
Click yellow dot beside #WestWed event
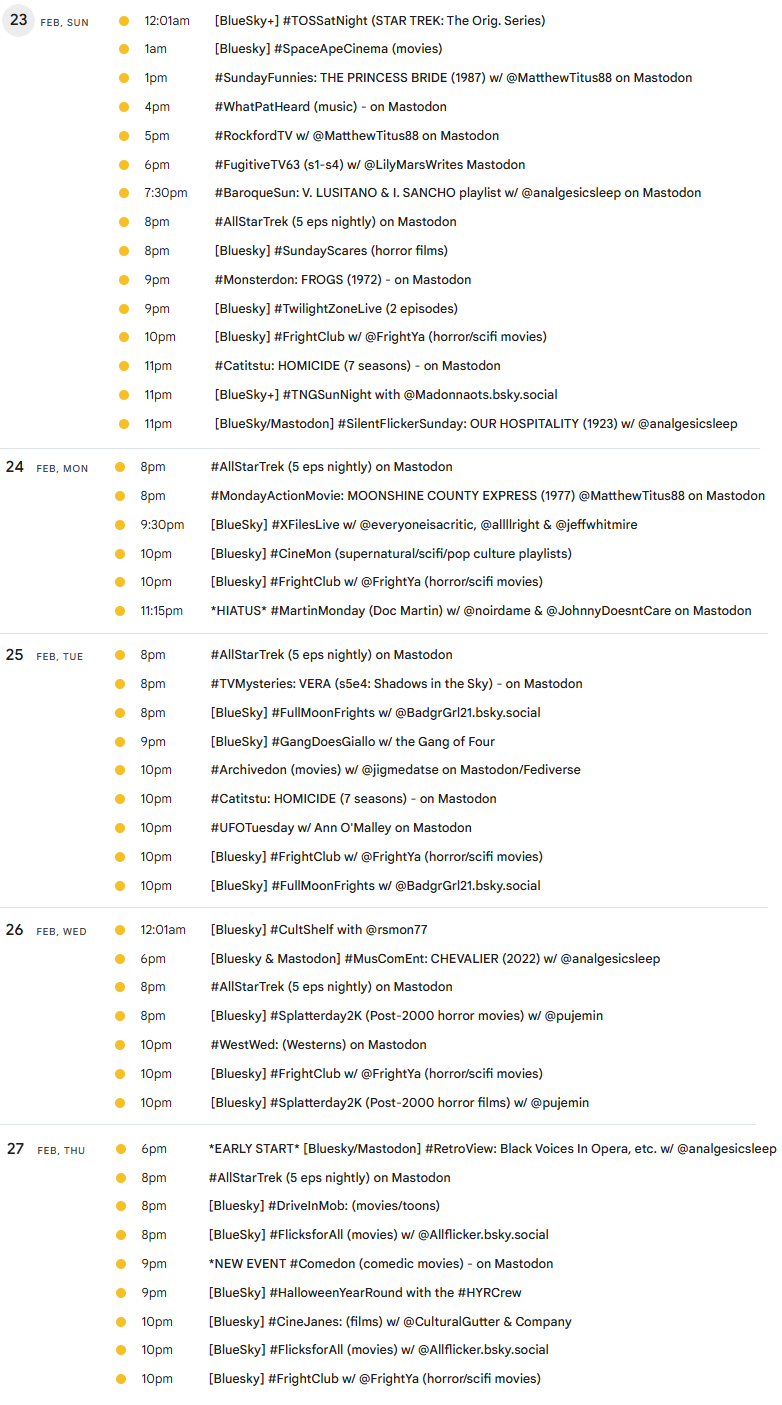pos(119,1045)
